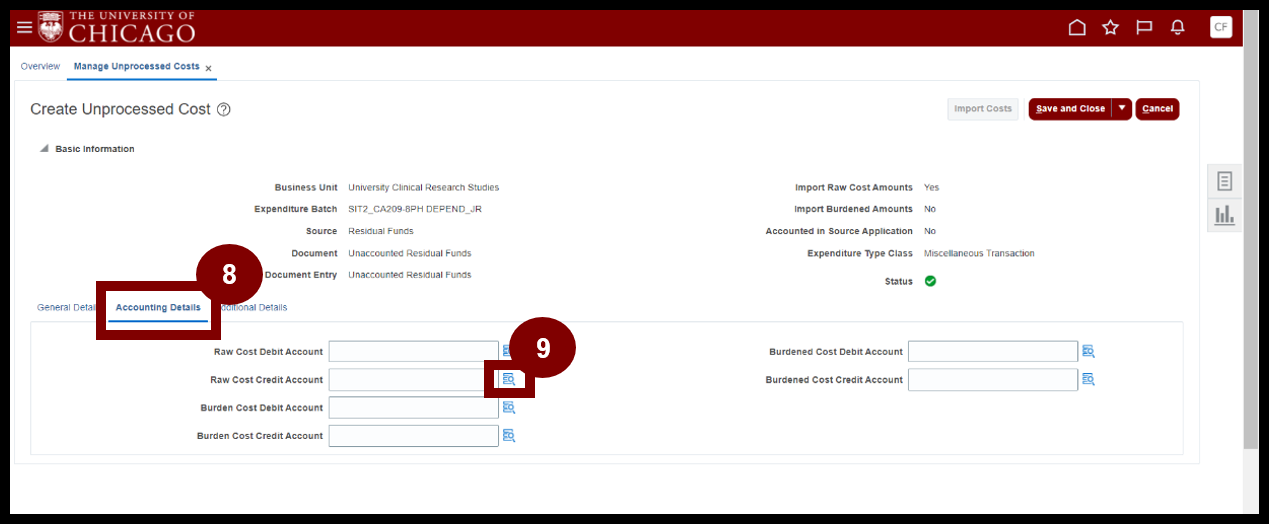This screenshot has height=524, width=1269.
Task: Focus the Burdened Cost Debit Account field
Action: 993,351
